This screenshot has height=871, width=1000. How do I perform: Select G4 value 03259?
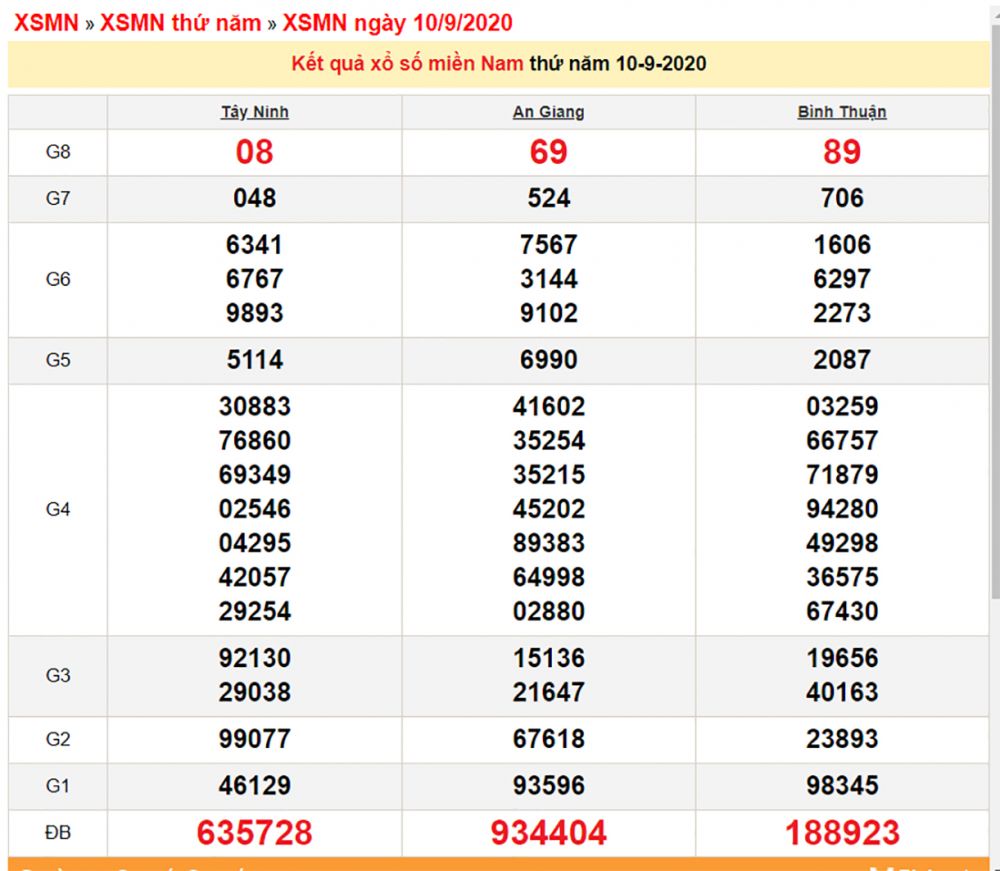pos(842,407)
